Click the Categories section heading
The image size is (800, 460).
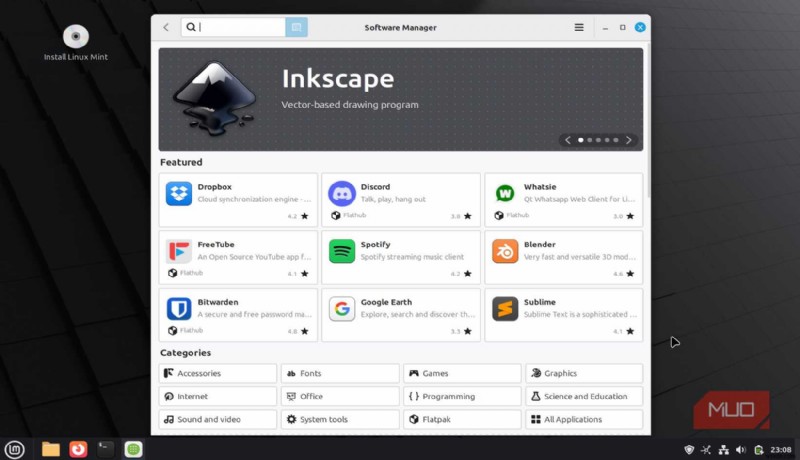point(185,353)
